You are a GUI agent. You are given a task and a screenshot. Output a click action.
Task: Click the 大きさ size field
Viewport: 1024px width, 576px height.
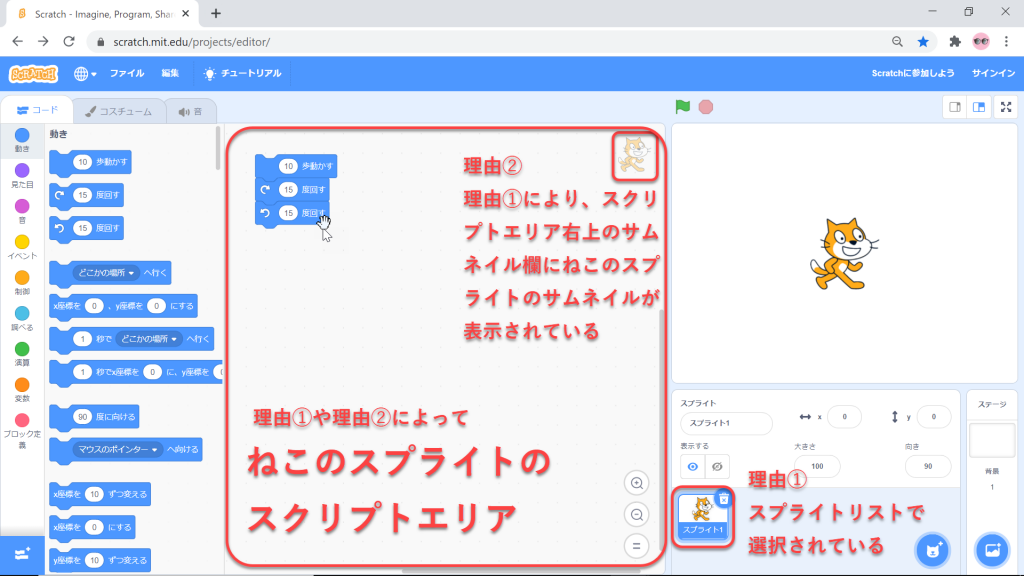817,466
